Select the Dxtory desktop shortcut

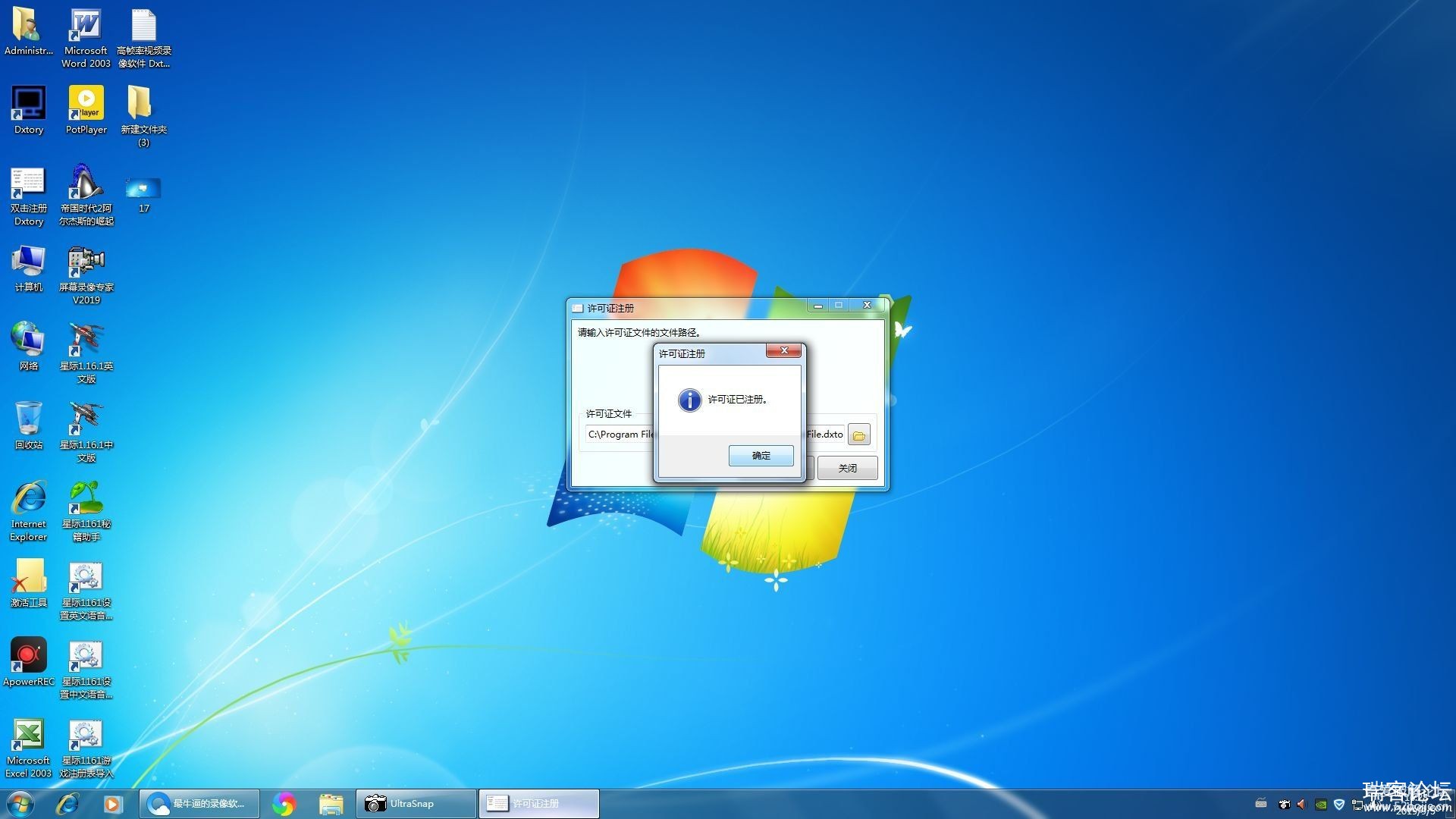click(28, 111)
